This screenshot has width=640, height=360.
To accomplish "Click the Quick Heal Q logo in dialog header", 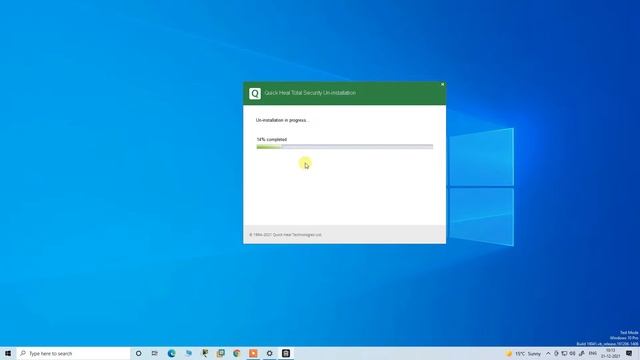I will click(255, 93).
